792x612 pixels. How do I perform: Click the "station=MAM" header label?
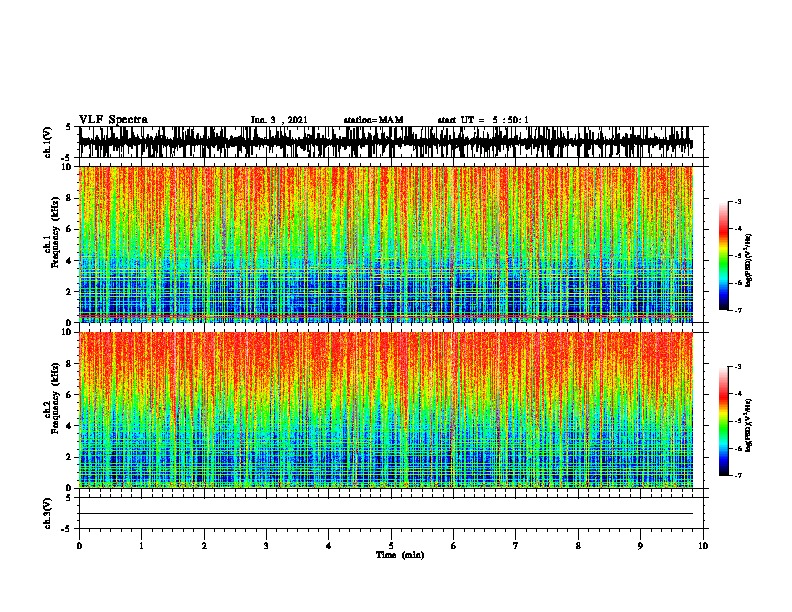373,120
